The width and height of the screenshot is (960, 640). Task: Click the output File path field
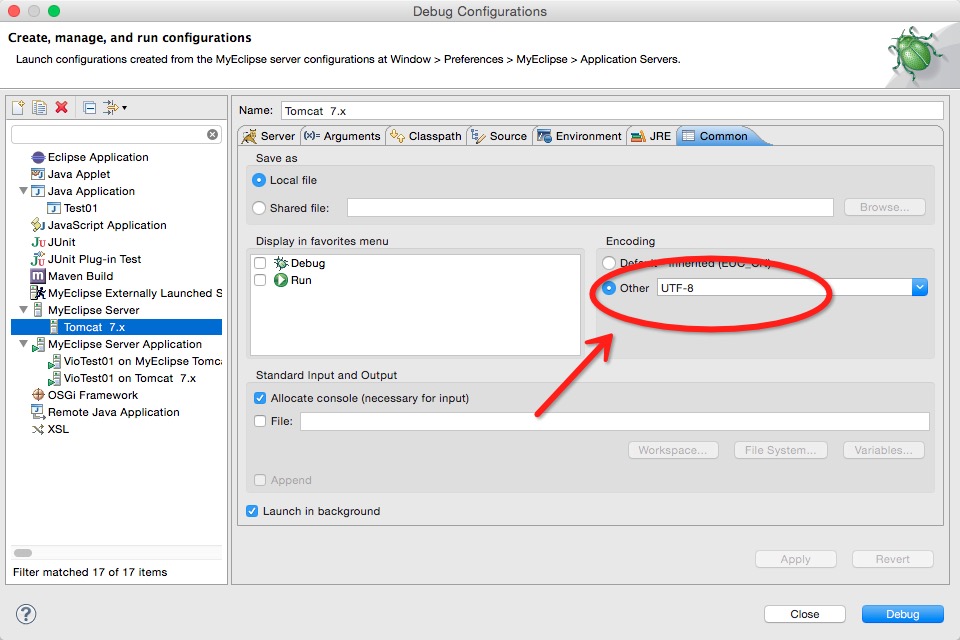(x=615, y=421)
